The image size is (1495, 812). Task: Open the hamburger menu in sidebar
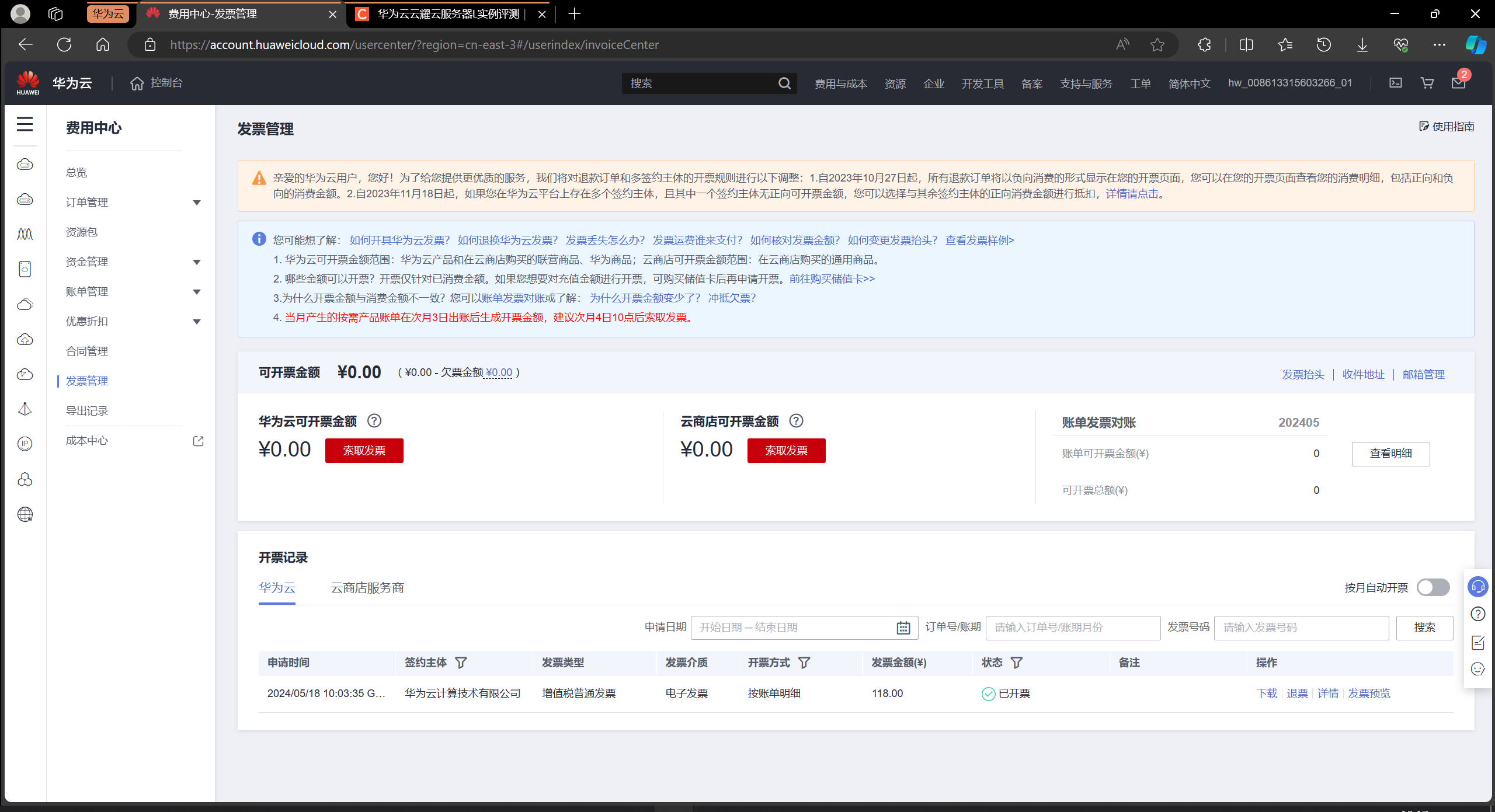(25, 124)
